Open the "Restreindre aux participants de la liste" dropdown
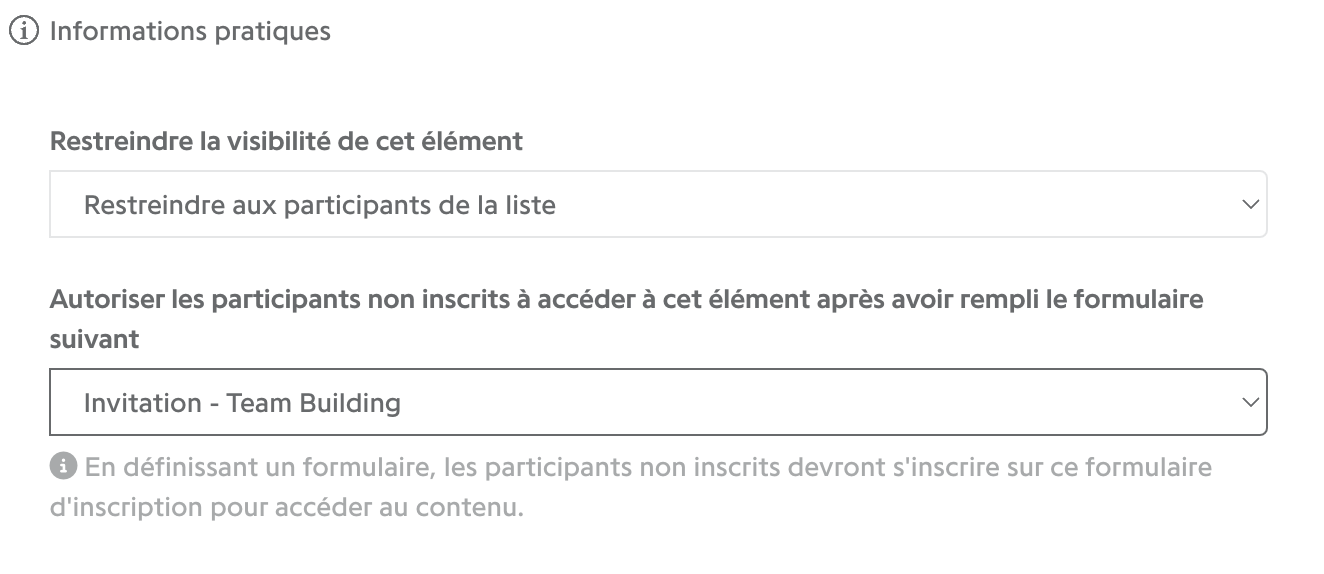1324x574 pixels. [x=658, y=204]
